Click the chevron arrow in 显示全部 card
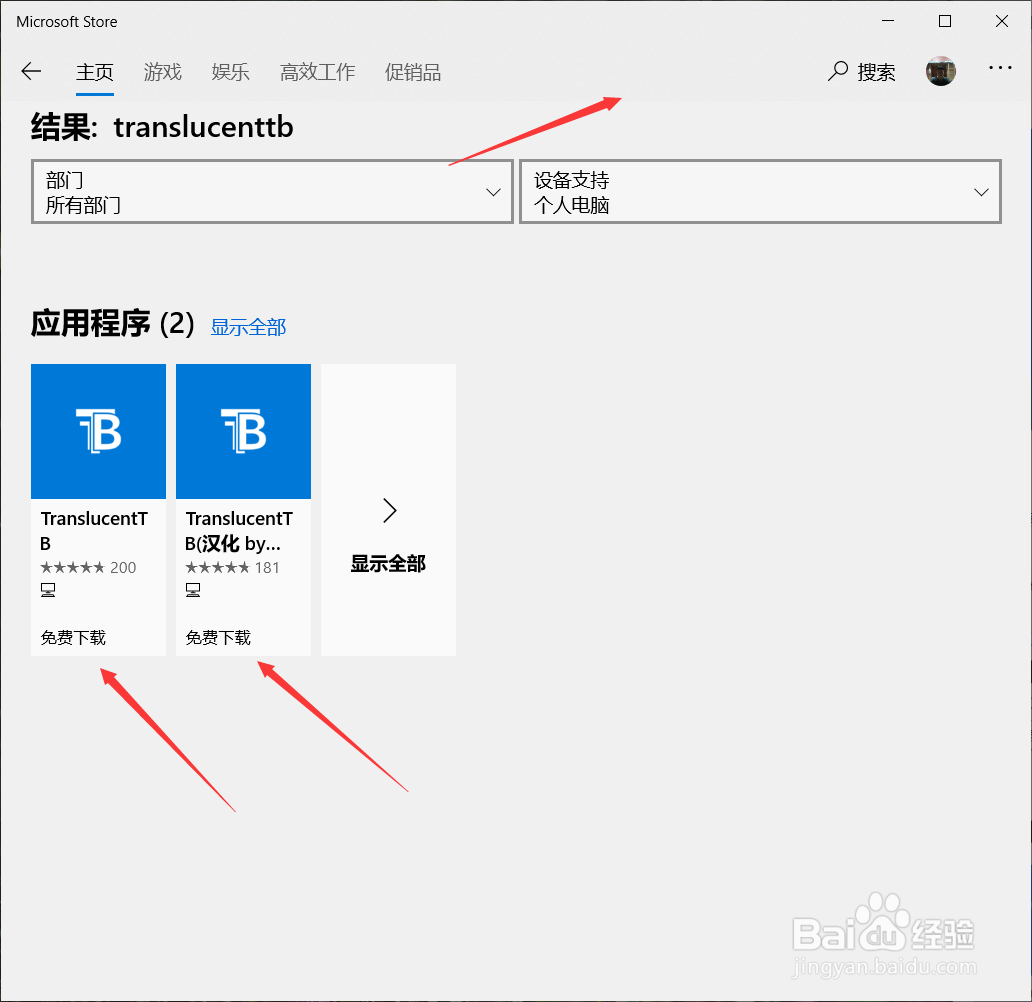Viewport: 1032px width, 1002px height. 390,510
